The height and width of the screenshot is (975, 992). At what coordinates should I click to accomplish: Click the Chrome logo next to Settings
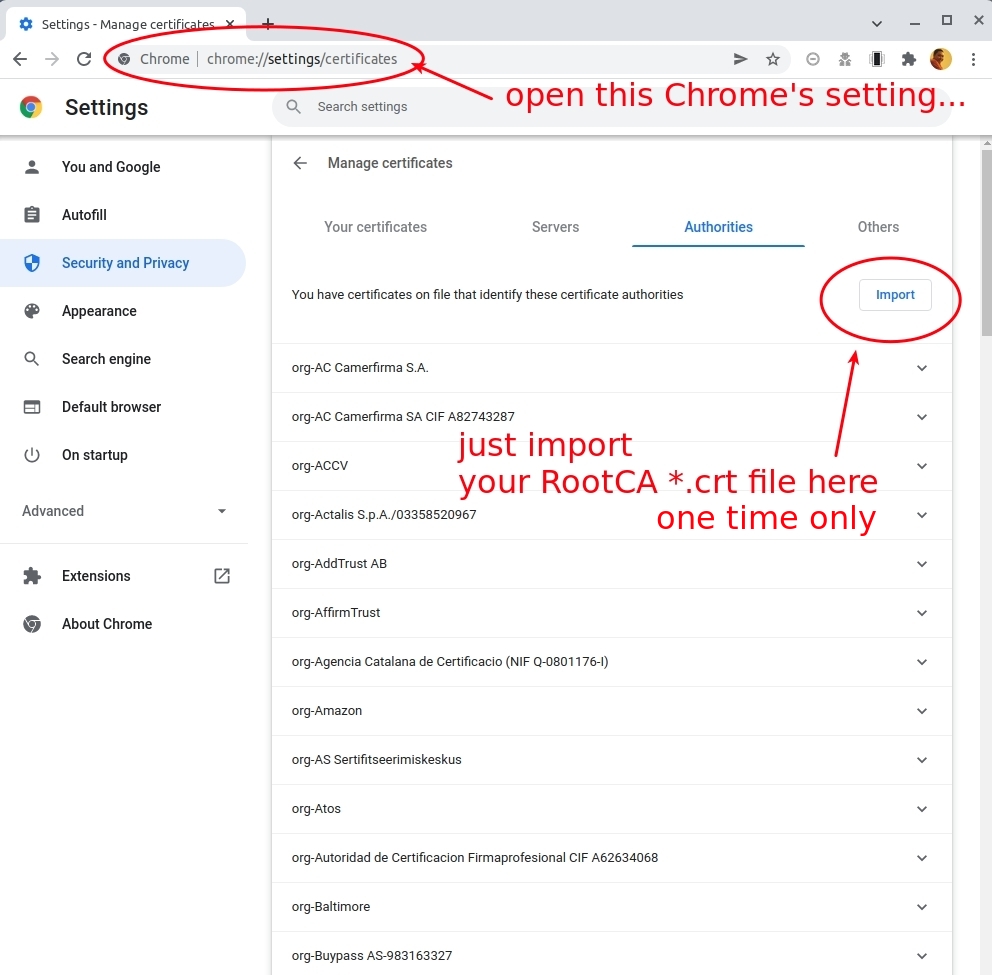pyautogui.click(x=31, y=108)
